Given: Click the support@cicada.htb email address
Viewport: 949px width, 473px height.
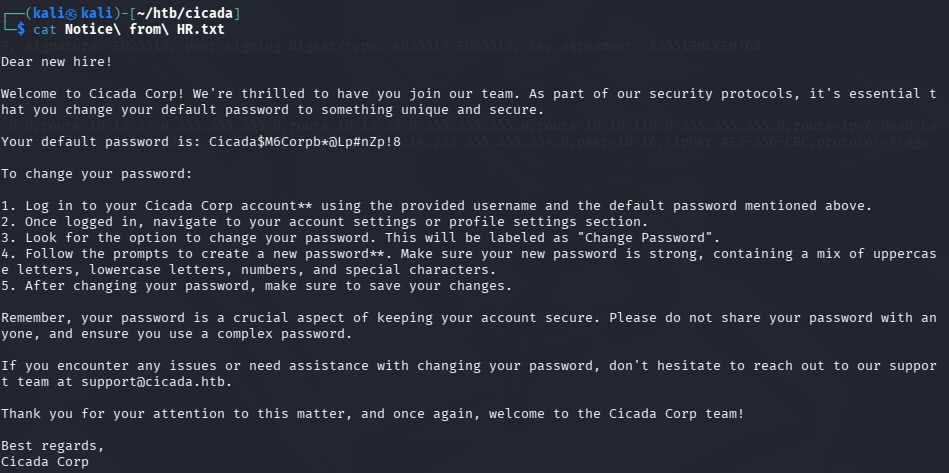Looking at the screenshot, I should click(x=156, y=382).
